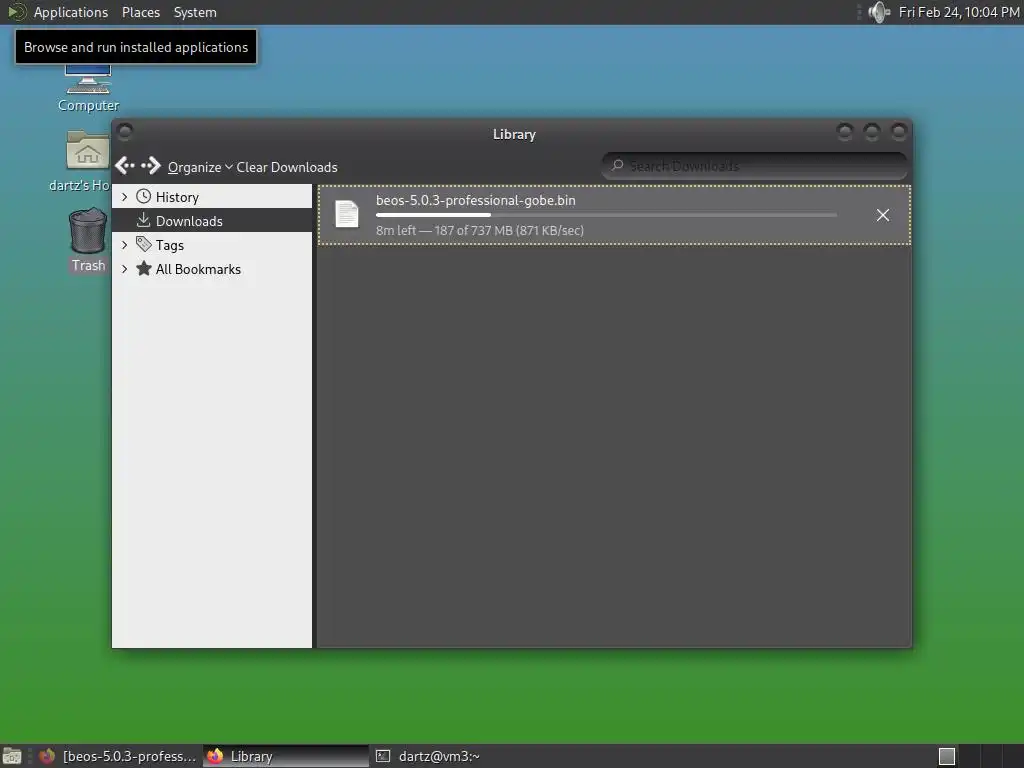
Task: Select Downloads in the sidebar
Action: pyautogui.click(x=212, y=221)
